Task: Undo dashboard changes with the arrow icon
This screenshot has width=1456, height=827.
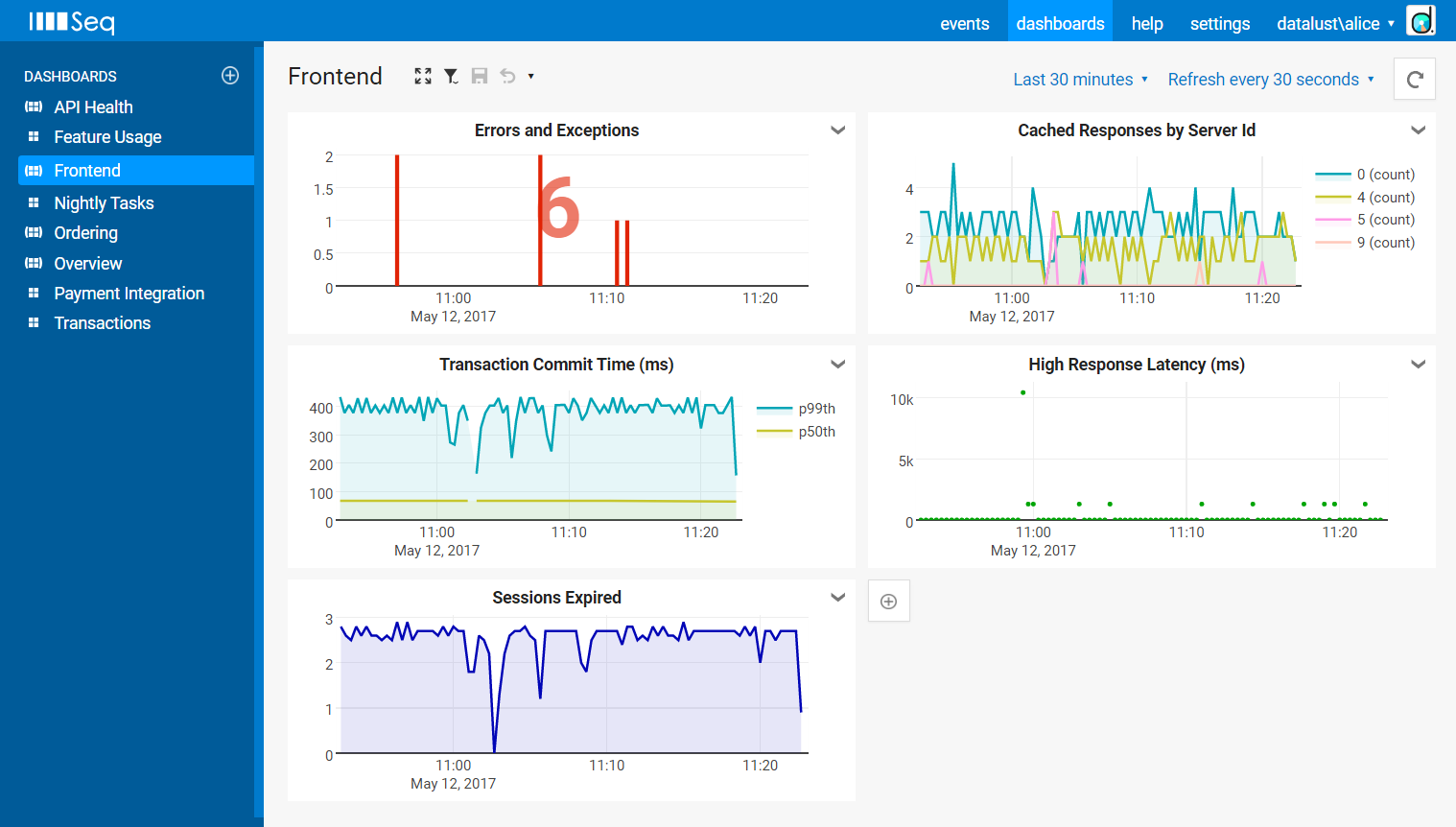Action: [x=507, y=76]
